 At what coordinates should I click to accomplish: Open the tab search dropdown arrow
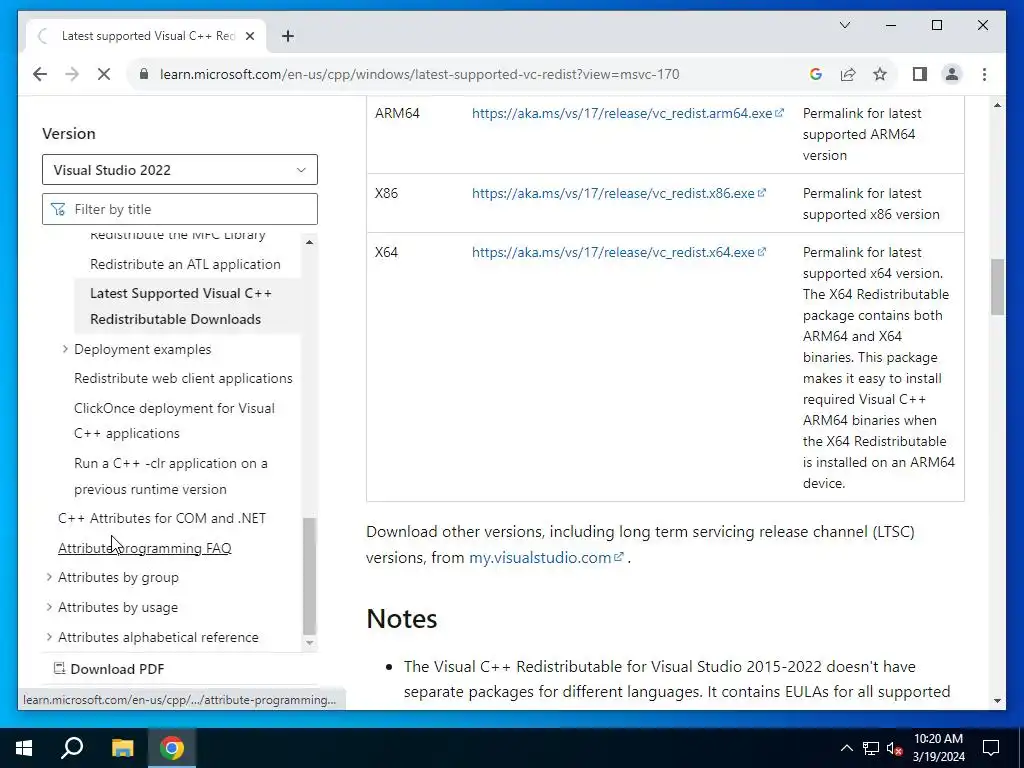click(844, 25)
